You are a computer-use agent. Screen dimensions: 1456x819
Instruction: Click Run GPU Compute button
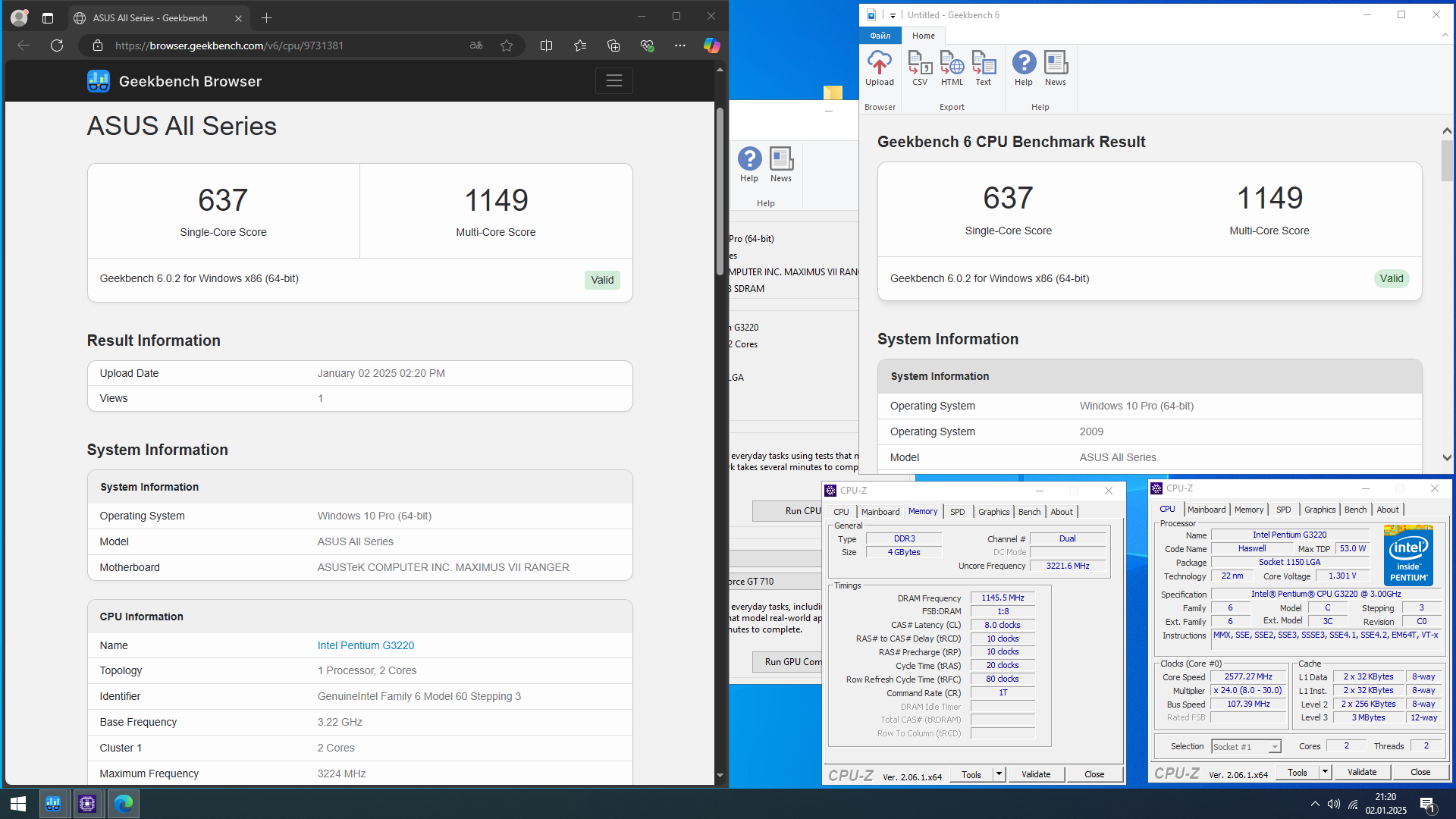(x=787, y=662)
